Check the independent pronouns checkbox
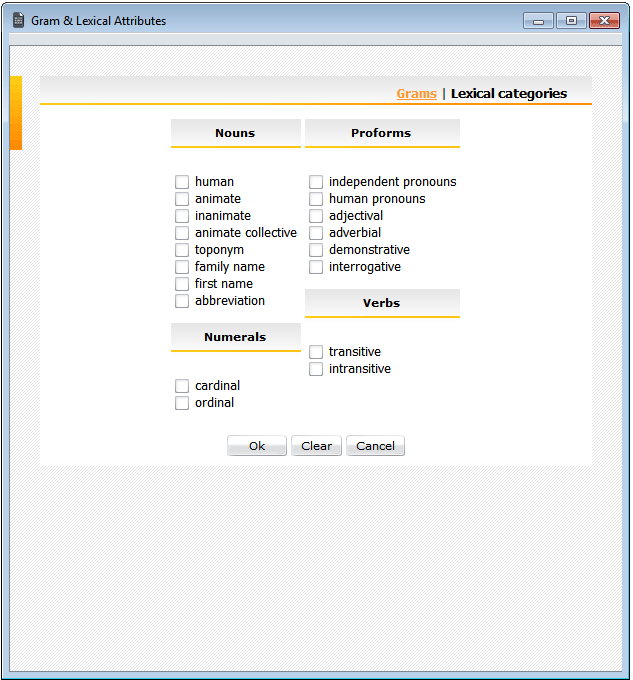This screenshot has width=633, height=680. [x=316, y=182]
